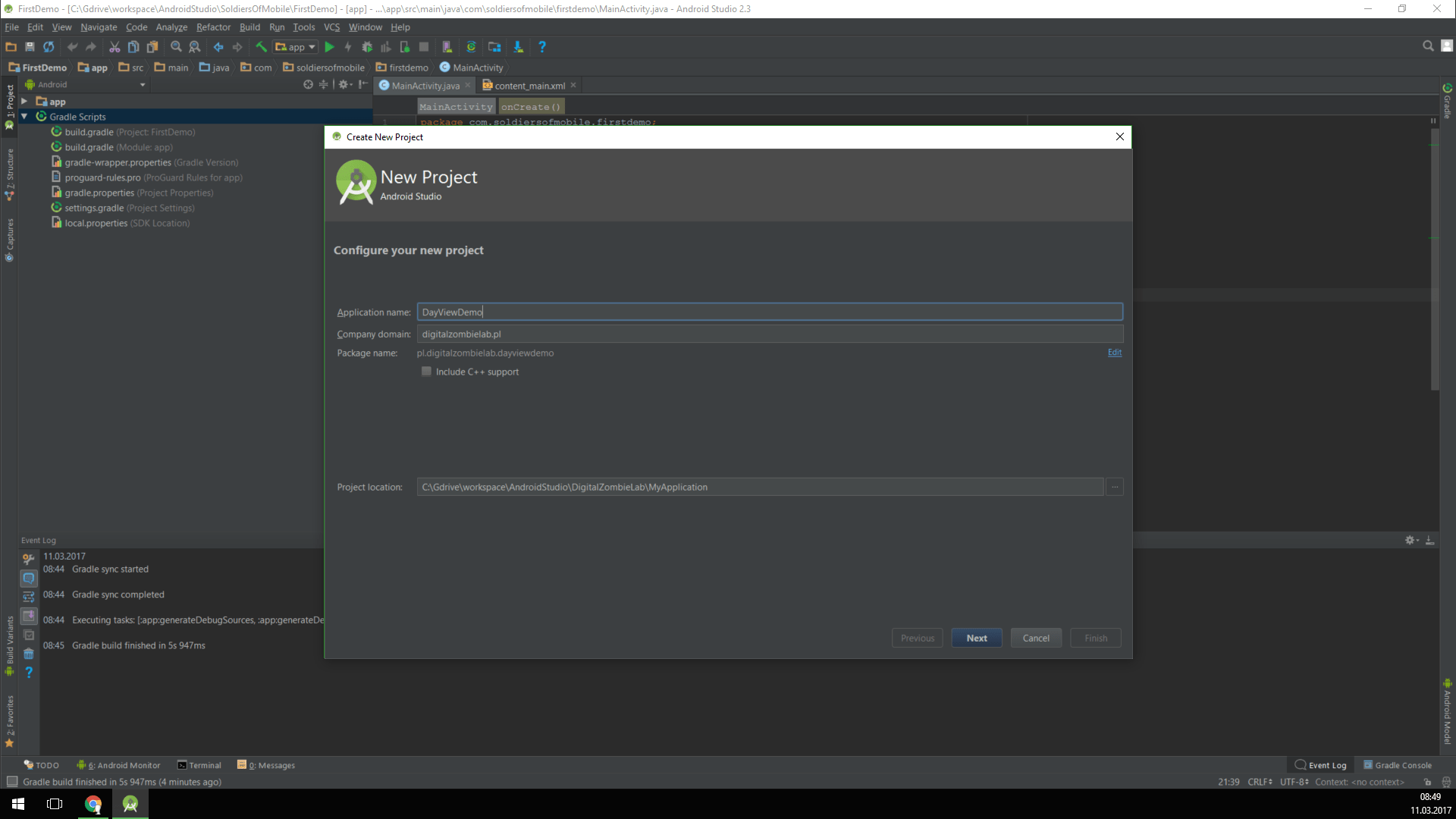This screenshot has width=1456, height=819.
Task: Click the Help question mark in toolbar
Action: (541, 47)
